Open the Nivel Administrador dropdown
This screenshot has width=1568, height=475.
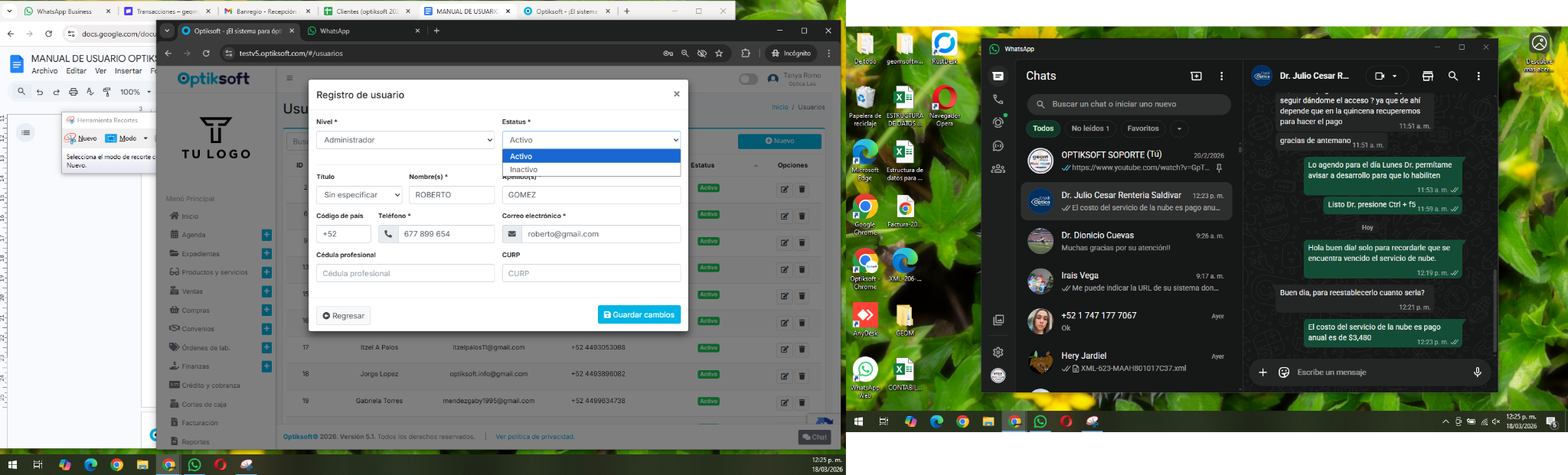[x=405, y=140]
